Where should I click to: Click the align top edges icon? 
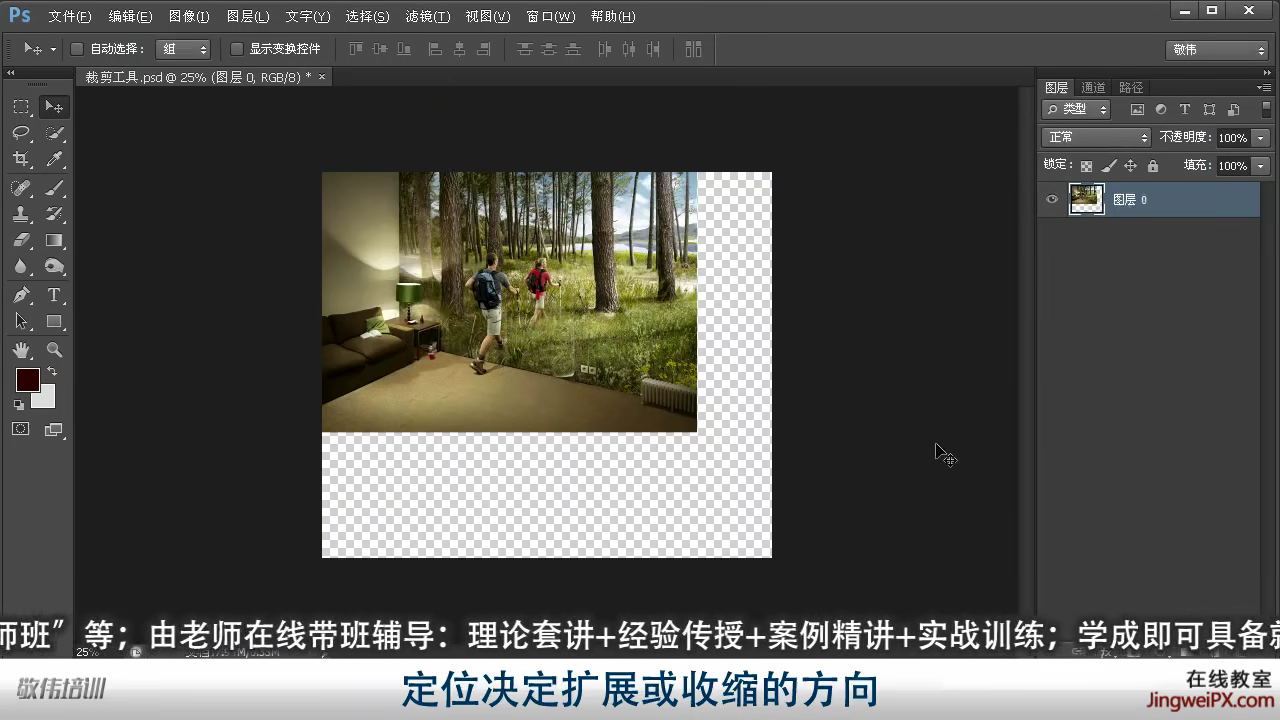(x=356, y=49)
